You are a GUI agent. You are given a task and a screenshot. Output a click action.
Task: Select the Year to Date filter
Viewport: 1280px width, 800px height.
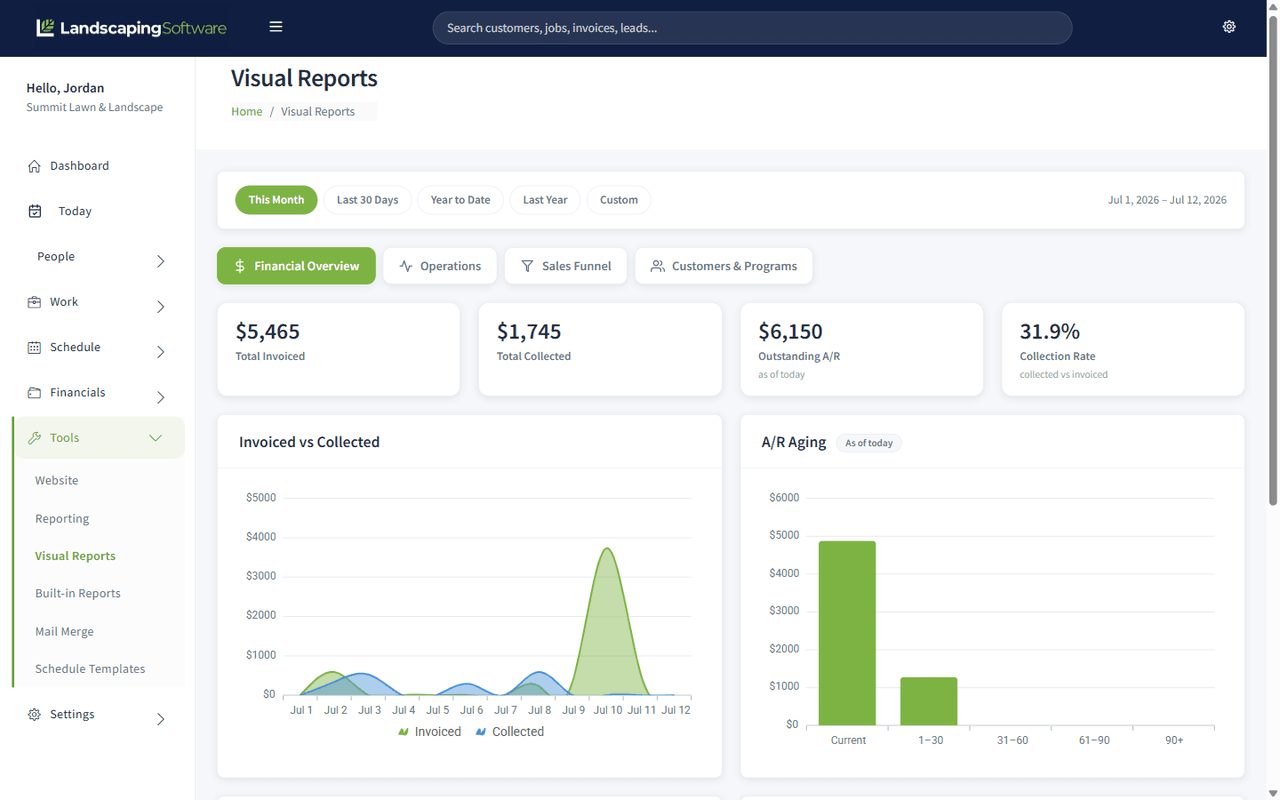(460, 200)
